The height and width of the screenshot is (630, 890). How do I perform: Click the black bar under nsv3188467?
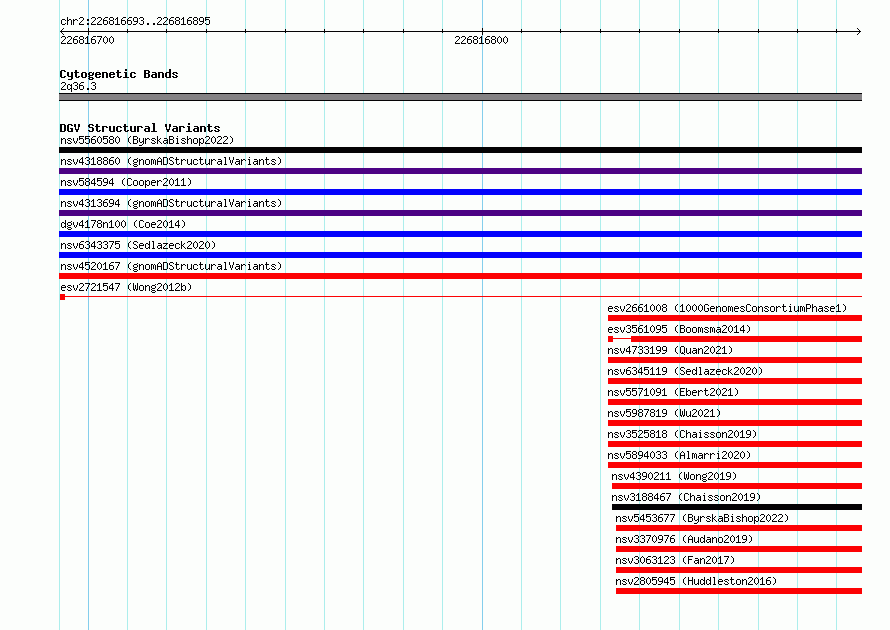click(x=737, y=507)
